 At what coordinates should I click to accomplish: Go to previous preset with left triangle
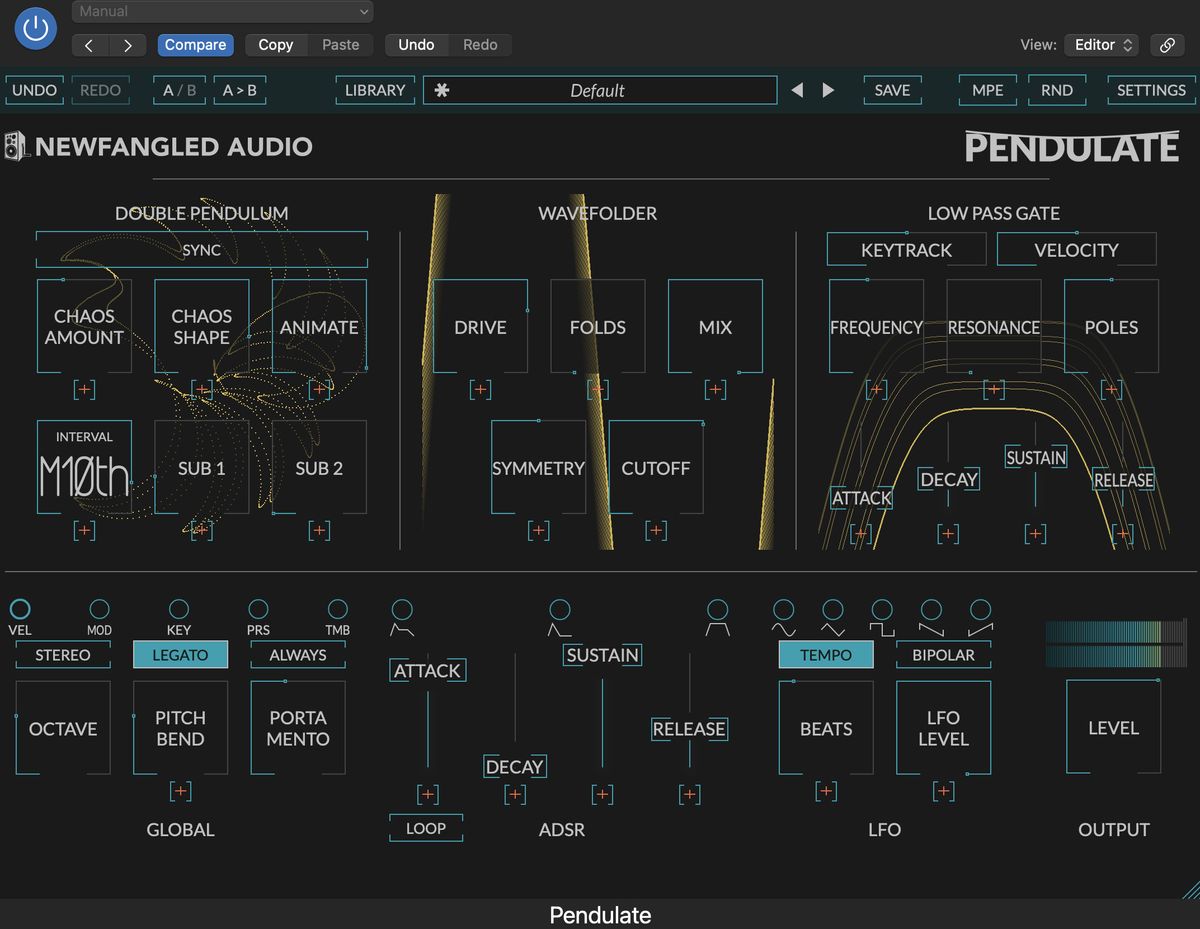(x=797, y=90)
